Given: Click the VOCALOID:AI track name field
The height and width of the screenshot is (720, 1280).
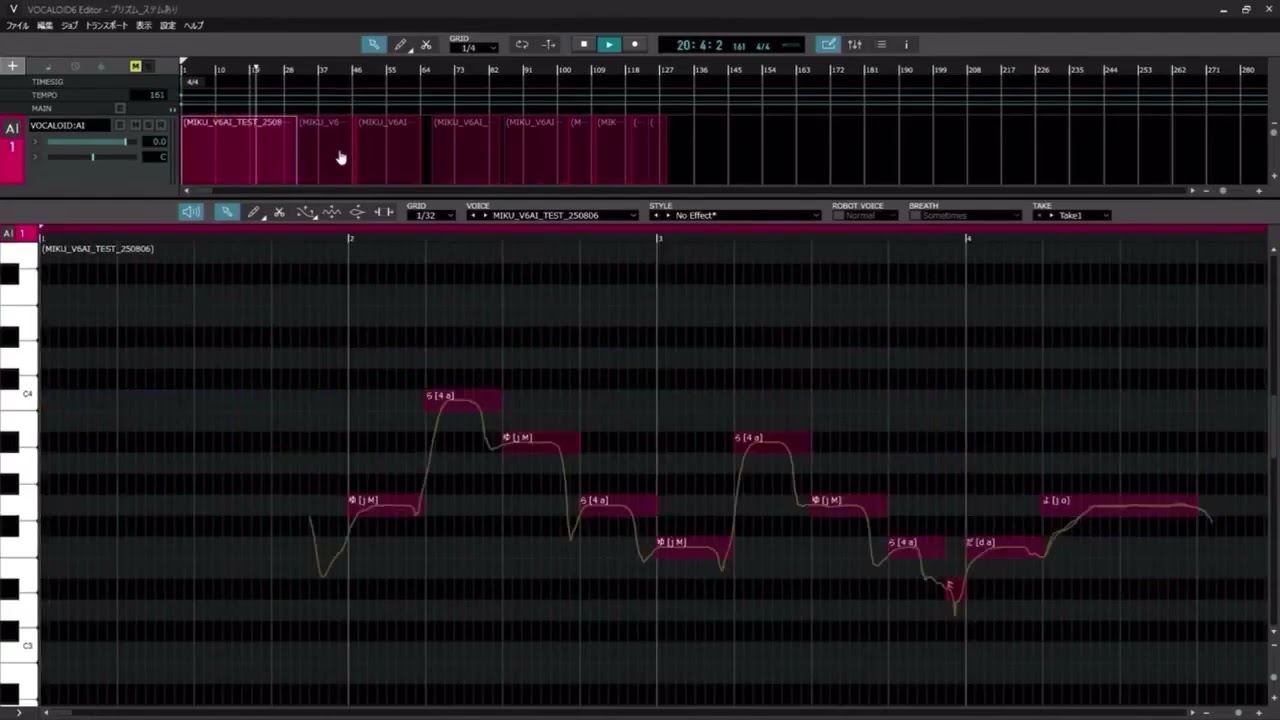Looking at the screenshot, I should (x=69, y=125).
